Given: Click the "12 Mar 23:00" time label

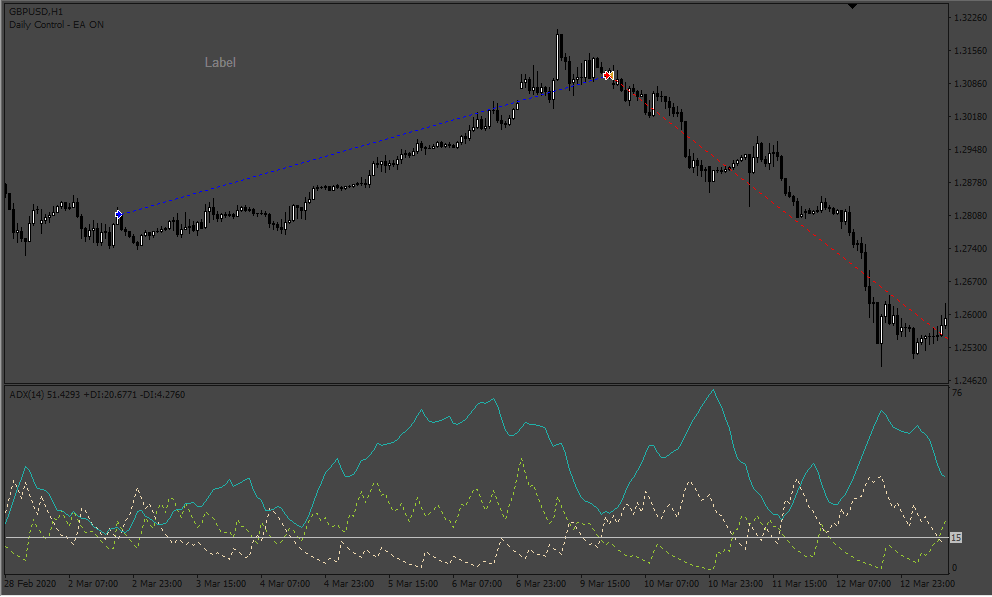Looking at the screenshot, I should coord(927,584).
